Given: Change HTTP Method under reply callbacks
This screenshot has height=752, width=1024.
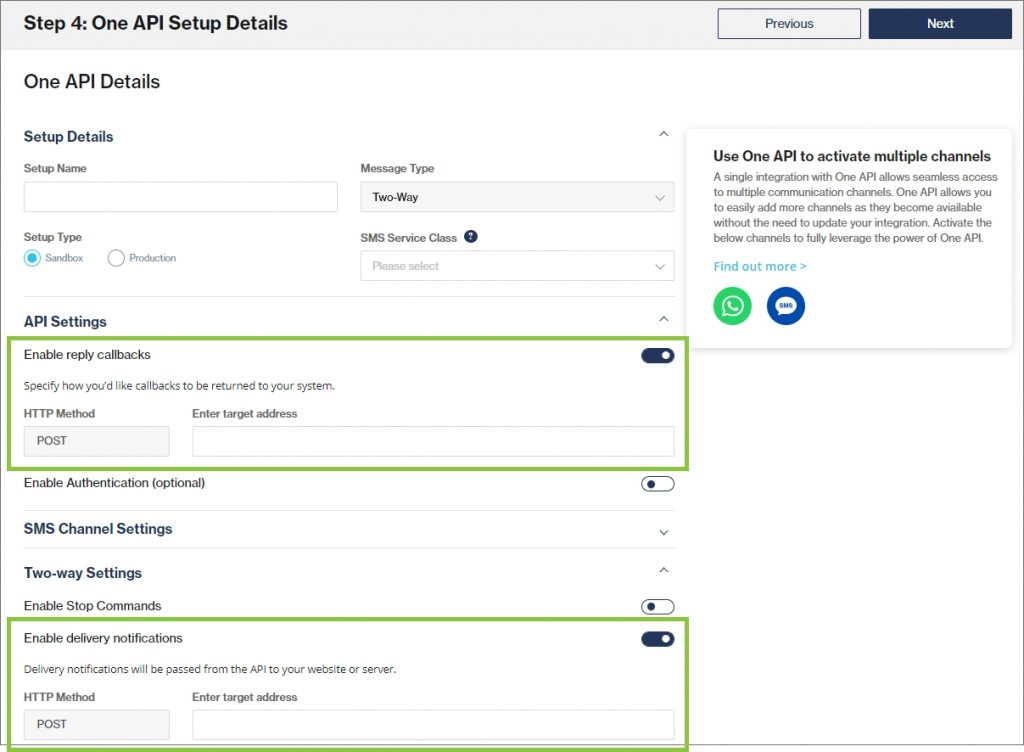Looking at the screenshot, I should pyautogui.click(x=96, y=441).
